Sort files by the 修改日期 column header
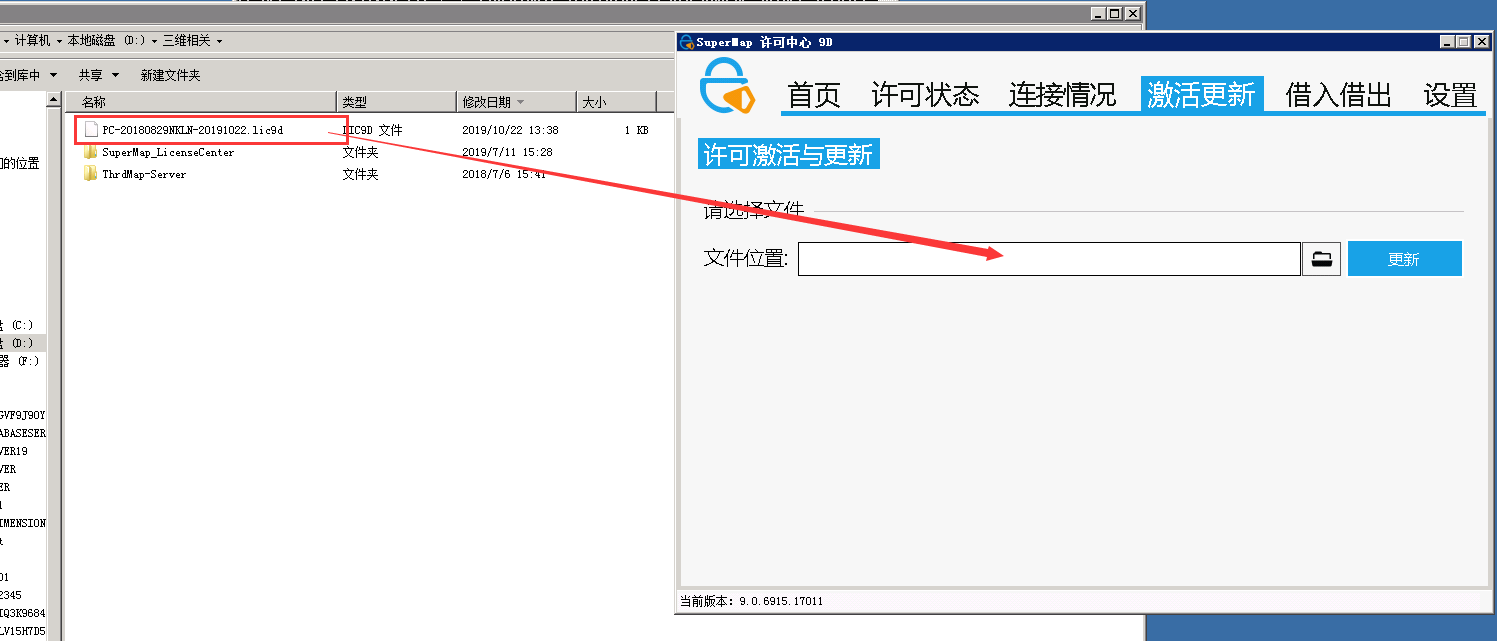This screenshot has width=1497, height=641. (x=516, y=102)
